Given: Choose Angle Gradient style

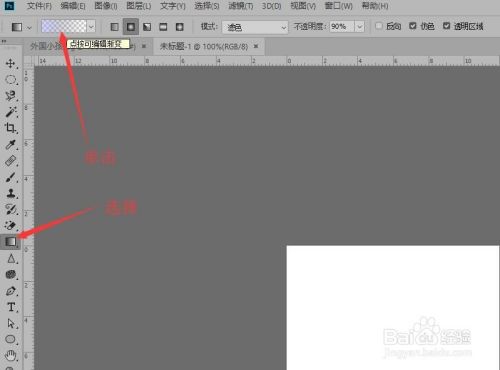Looking at the screenshot, I should pyautogui.click(x=147, y=27).
